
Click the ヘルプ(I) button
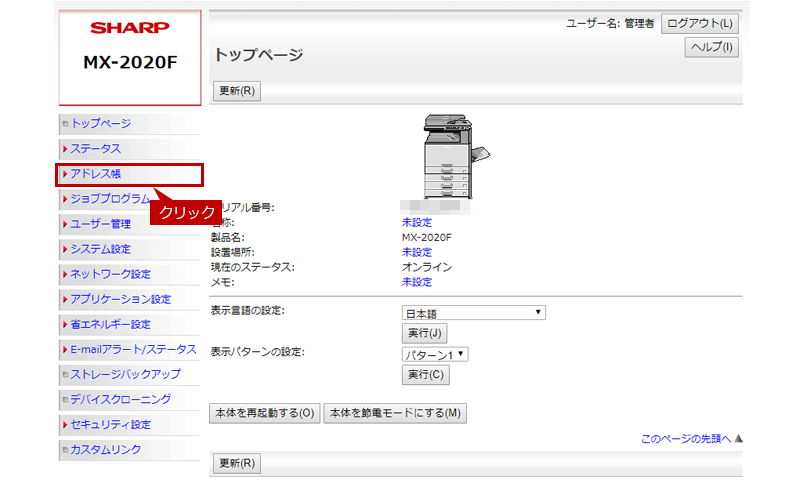click(x=711, y=47)
